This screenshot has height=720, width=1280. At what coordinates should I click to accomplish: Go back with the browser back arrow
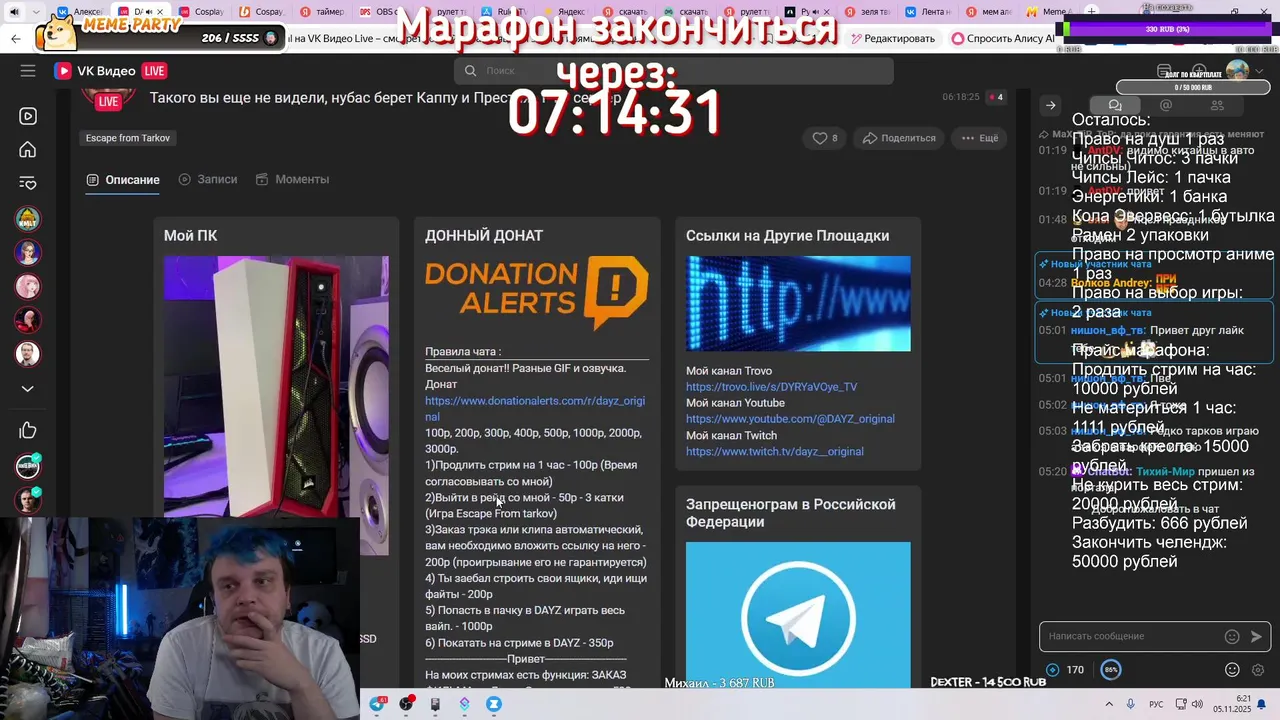pyautogui.click(x=16, y=39)
